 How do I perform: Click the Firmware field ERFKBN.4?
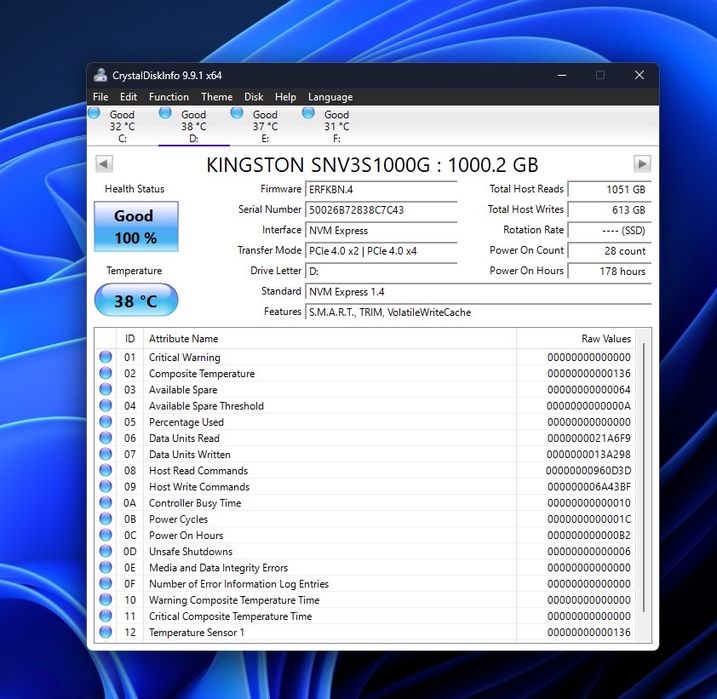[x=381, y=189]
